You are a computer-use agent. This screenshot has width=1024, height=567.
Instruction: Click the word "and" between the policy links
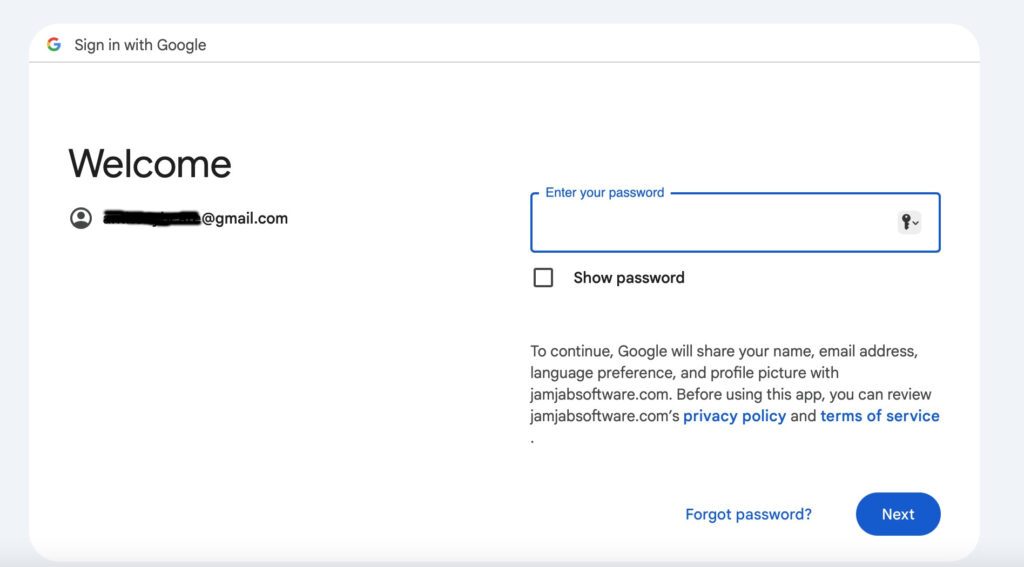pos(803,416)
